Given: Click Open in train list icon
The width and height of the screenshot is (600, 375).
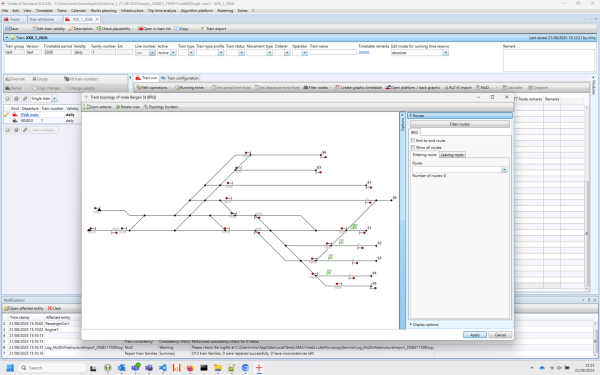Looking at the screenshot, I should point(140,29).
